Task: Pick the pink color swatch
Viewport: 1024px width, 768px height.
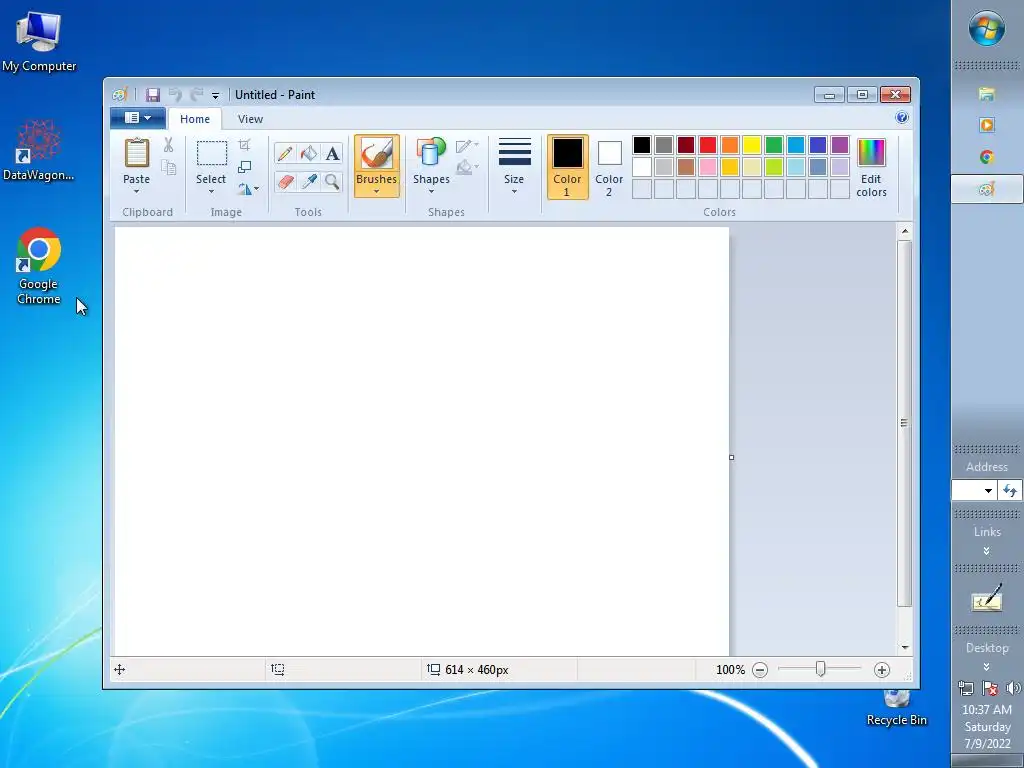Action: click(708, 167)
